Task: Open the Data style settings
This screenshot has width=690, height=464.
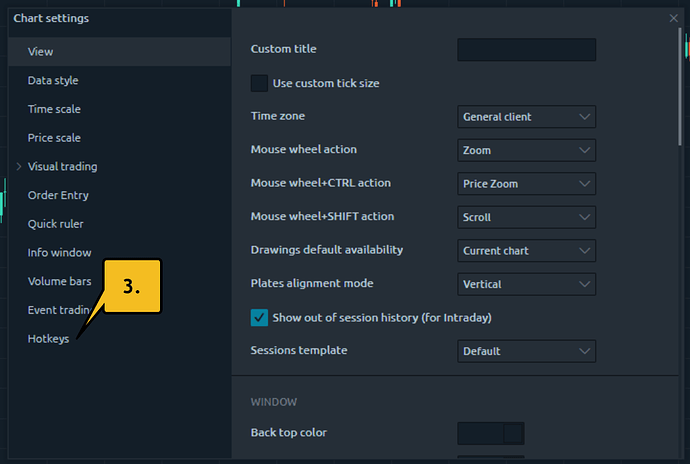Action: [53, 80]
